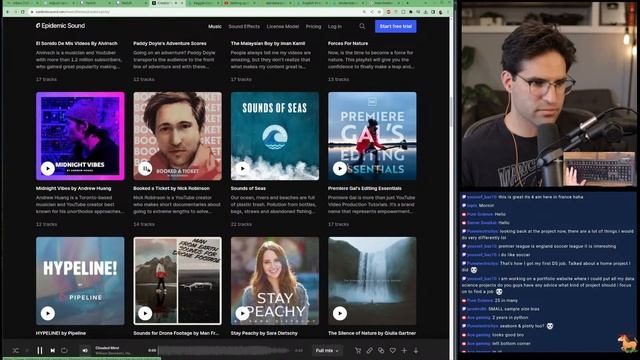640x360 pixels.
Task: Pause the Booked a Ticket playlist
Action: click(x=145, y=168)
